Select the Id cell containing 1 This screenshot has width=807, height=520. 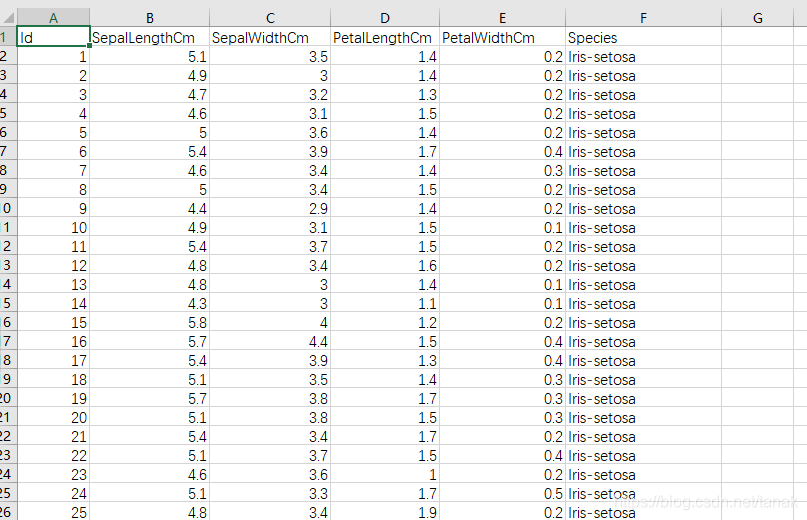tap(54, 56)
